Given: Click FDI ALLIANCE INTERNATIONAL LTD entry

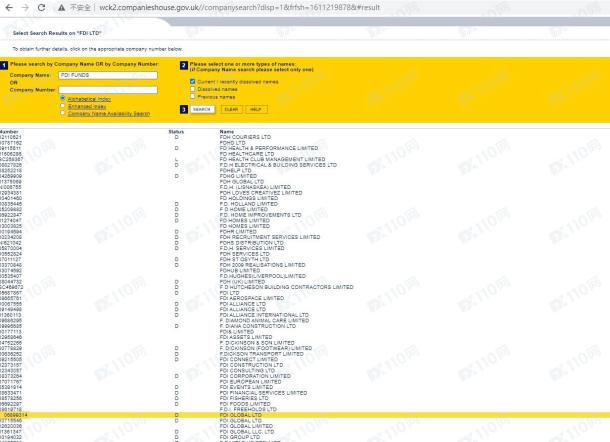Looking at the screenshot, I should coord(264,315).
